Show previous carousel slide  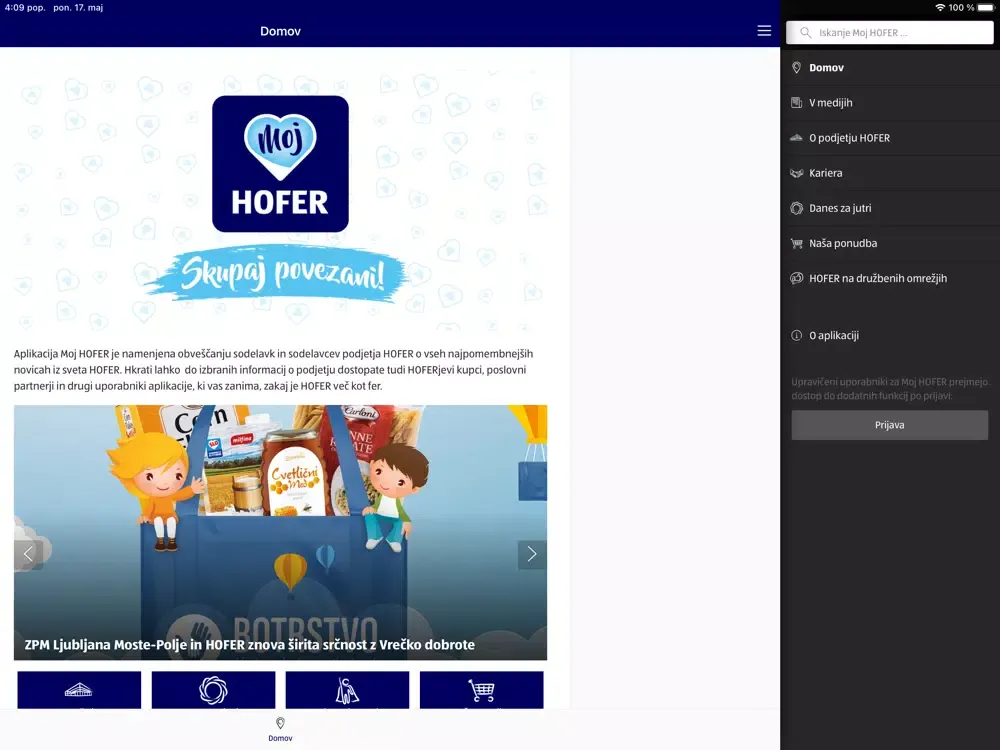[x=28, y=554]
